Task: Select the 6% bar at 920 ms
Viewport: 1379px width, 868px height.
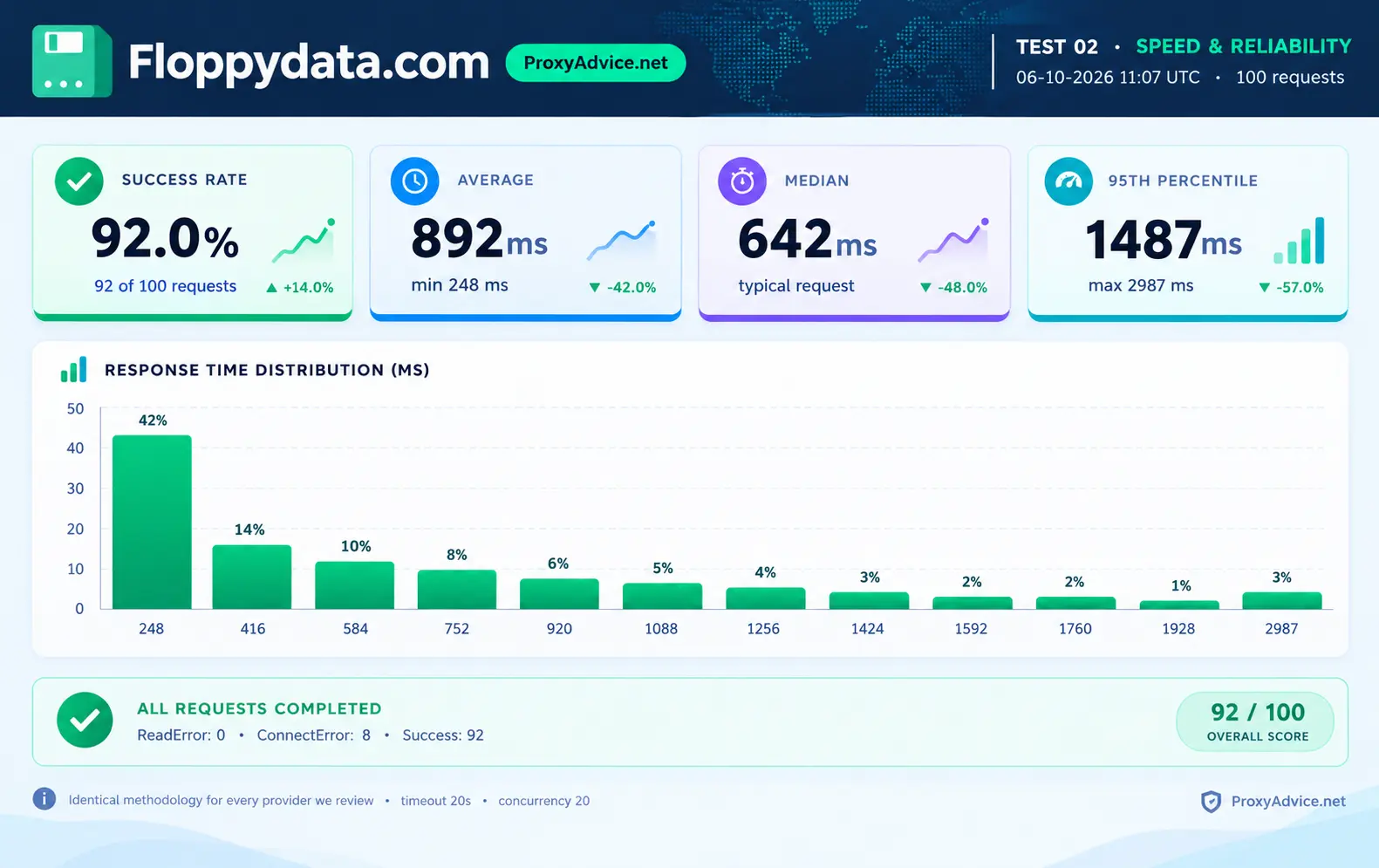Action: tap(559, 594)
